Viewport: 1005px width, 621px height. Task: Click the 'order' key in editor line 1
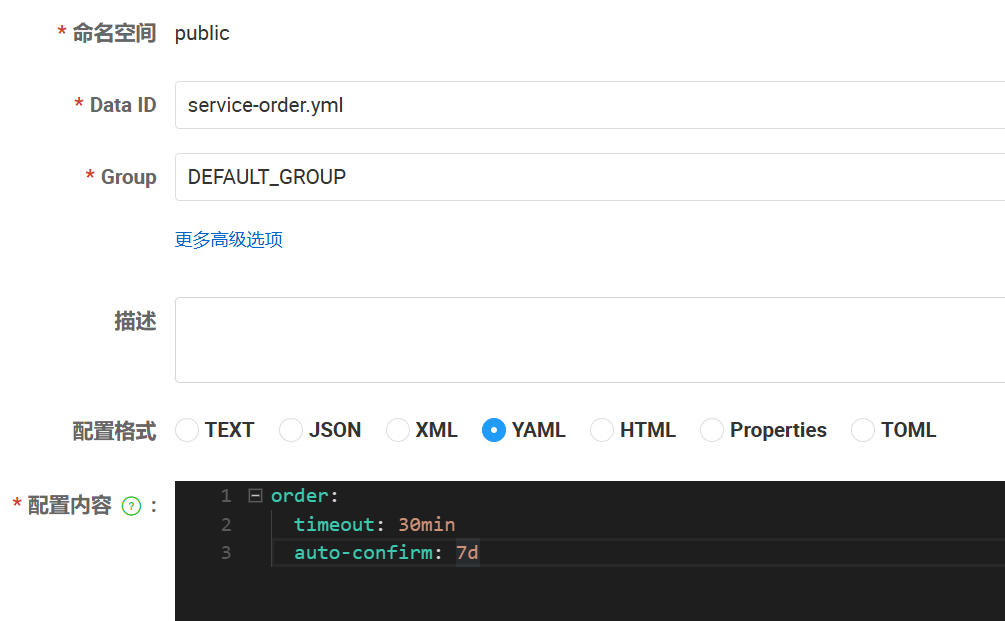coord(299,496)
